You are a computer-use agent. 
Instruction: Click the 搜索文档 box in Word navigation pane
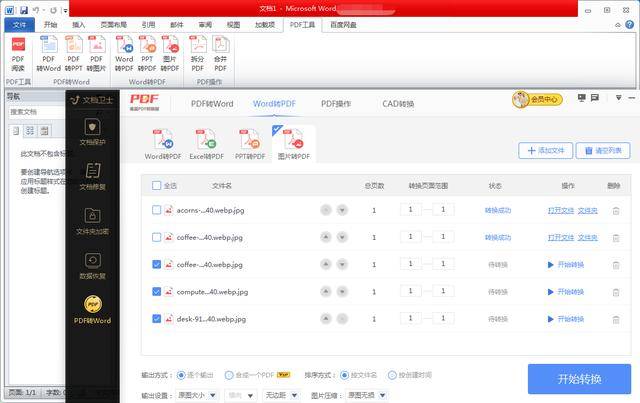(x=36, y=111)
